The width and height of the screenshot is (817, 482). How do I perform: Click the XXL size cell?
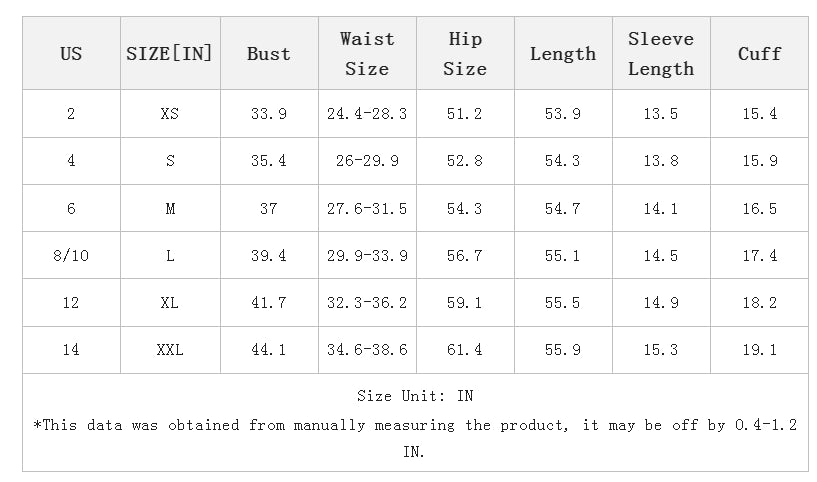pyautogui.click(x=169, y=350)
